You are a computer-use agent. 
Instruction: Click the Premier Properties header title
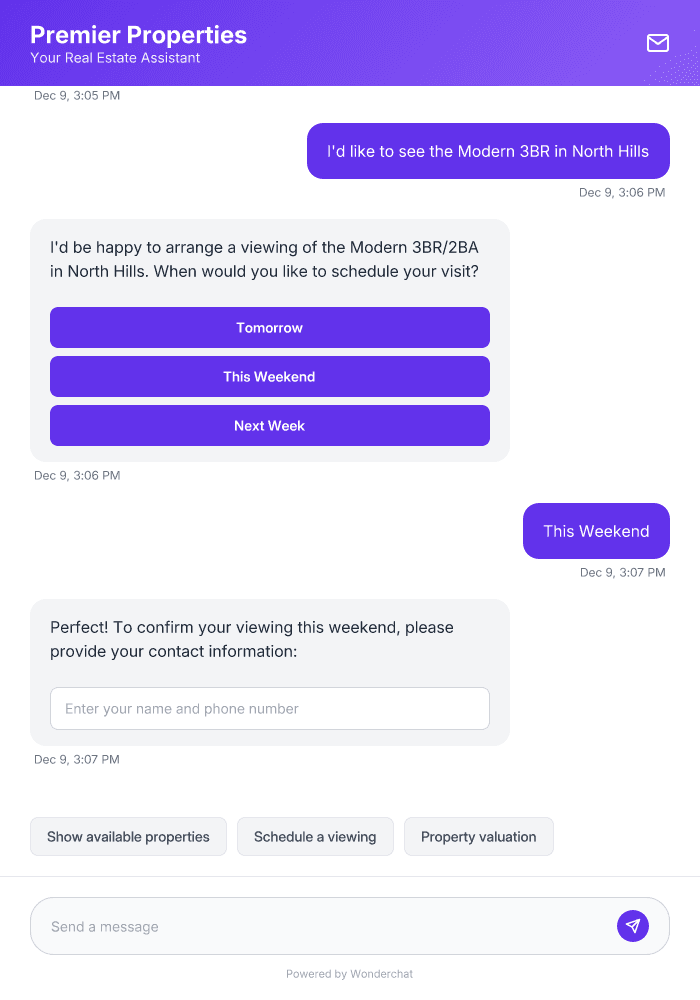[138, 34]
